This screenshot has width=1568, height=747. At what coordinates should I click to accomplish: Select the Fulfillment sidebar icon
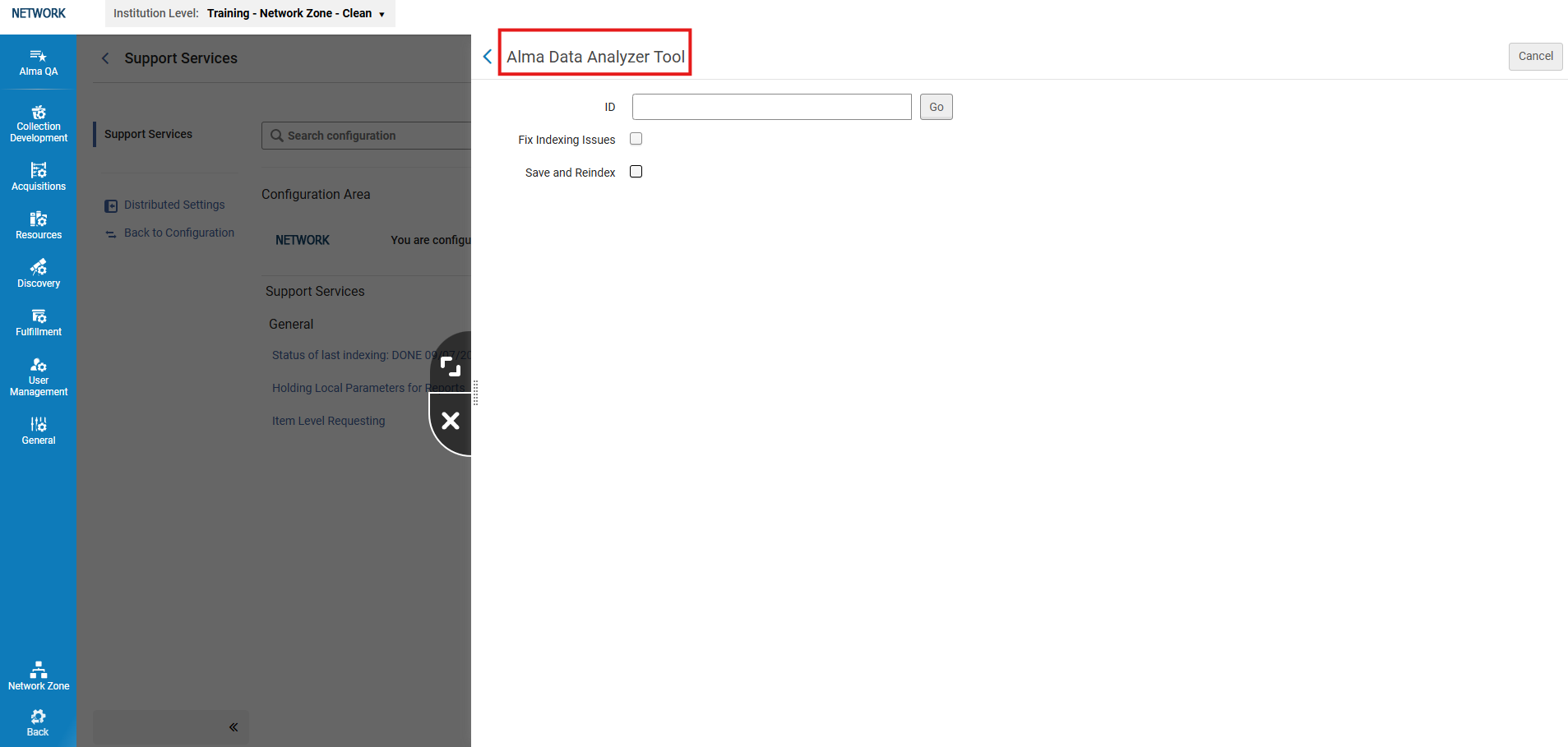(x=38, y=320)
